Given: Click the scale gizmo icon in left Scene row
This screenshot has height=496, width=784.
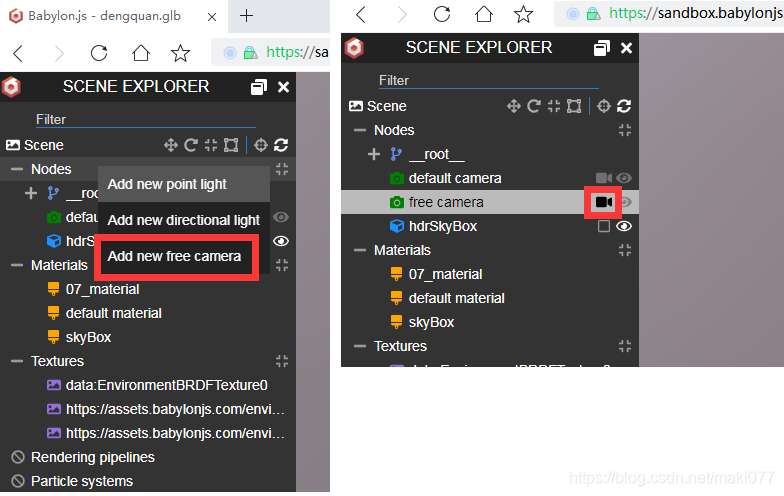Looking at the screenshot, I should coord(211,145).
